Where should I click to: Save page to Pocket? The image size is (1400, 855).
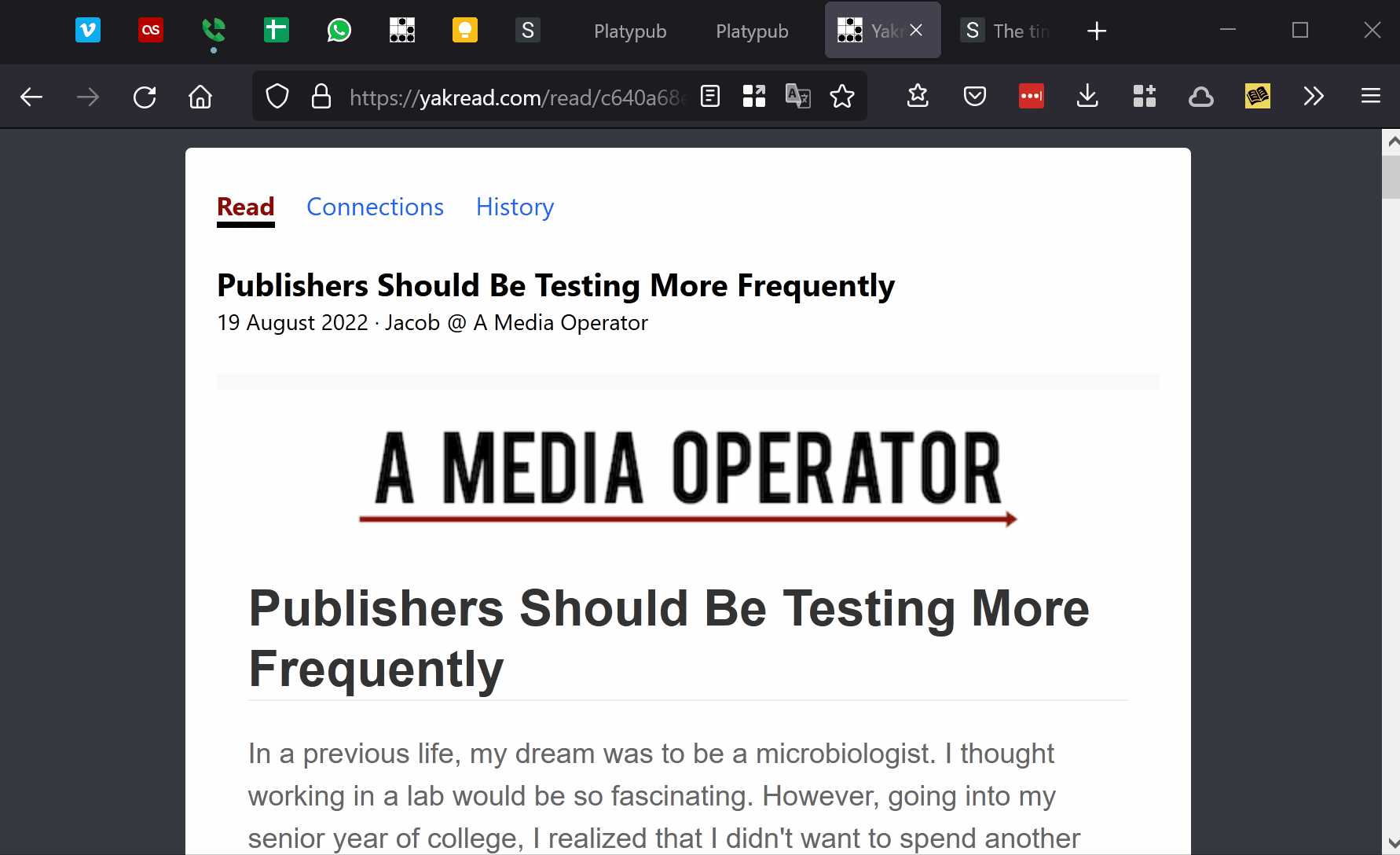pos(975,97)
